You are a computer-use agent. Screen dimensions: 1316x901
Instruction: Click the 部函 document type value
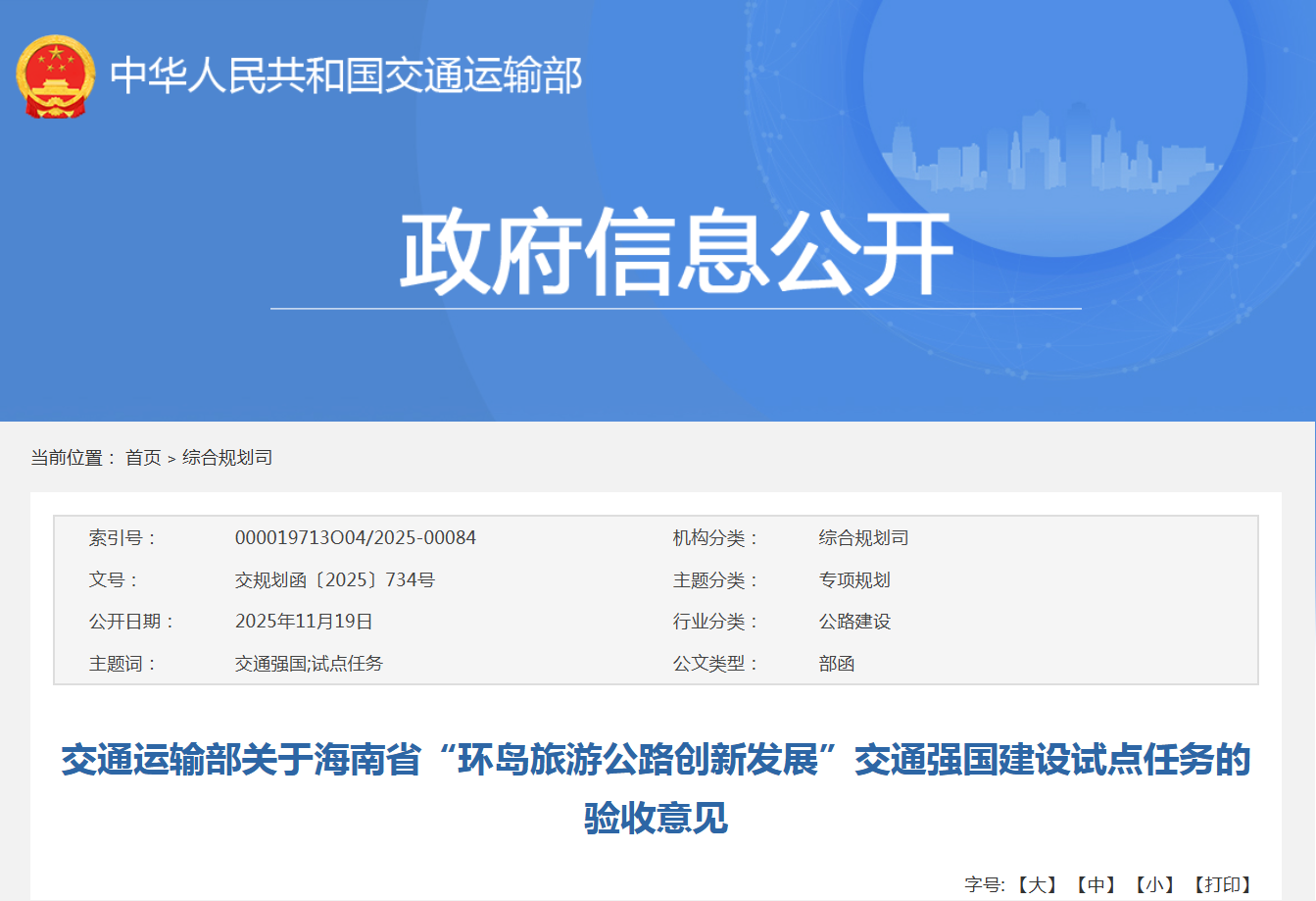[x=837, y=664]
